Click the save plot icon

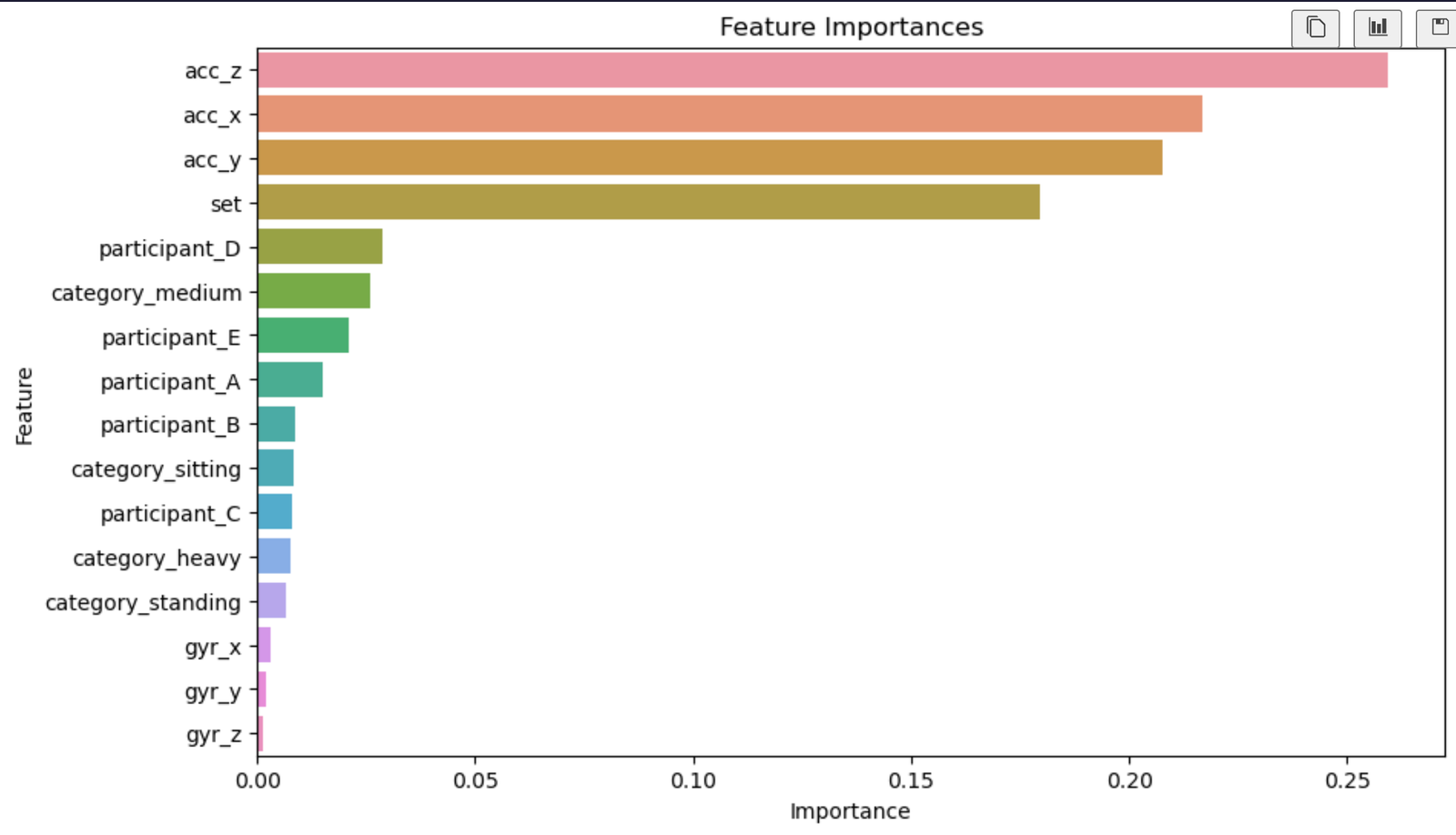point(1439,27)
